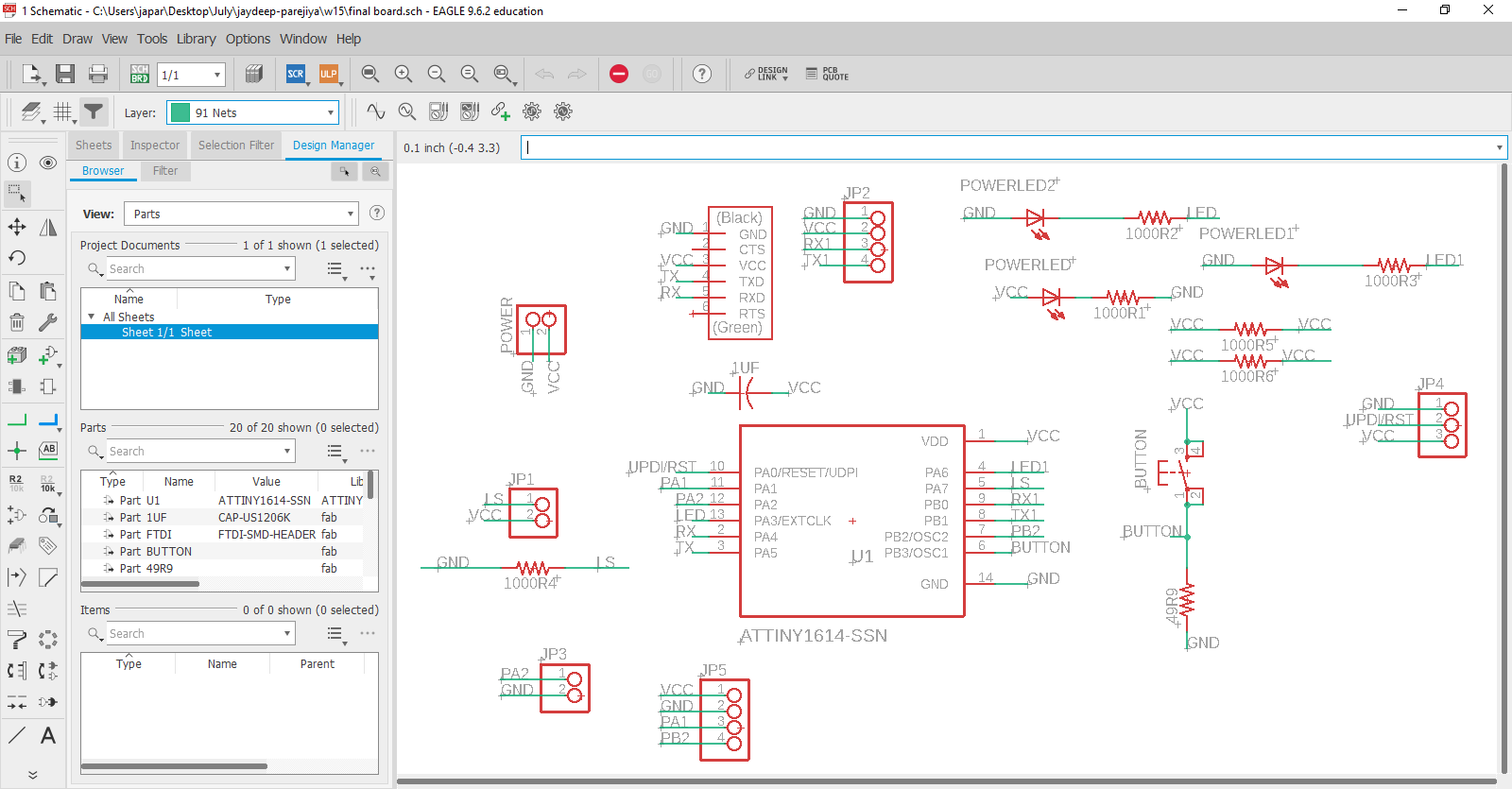
Task: Run a ULP with the ULP icon
Action: 328,74
